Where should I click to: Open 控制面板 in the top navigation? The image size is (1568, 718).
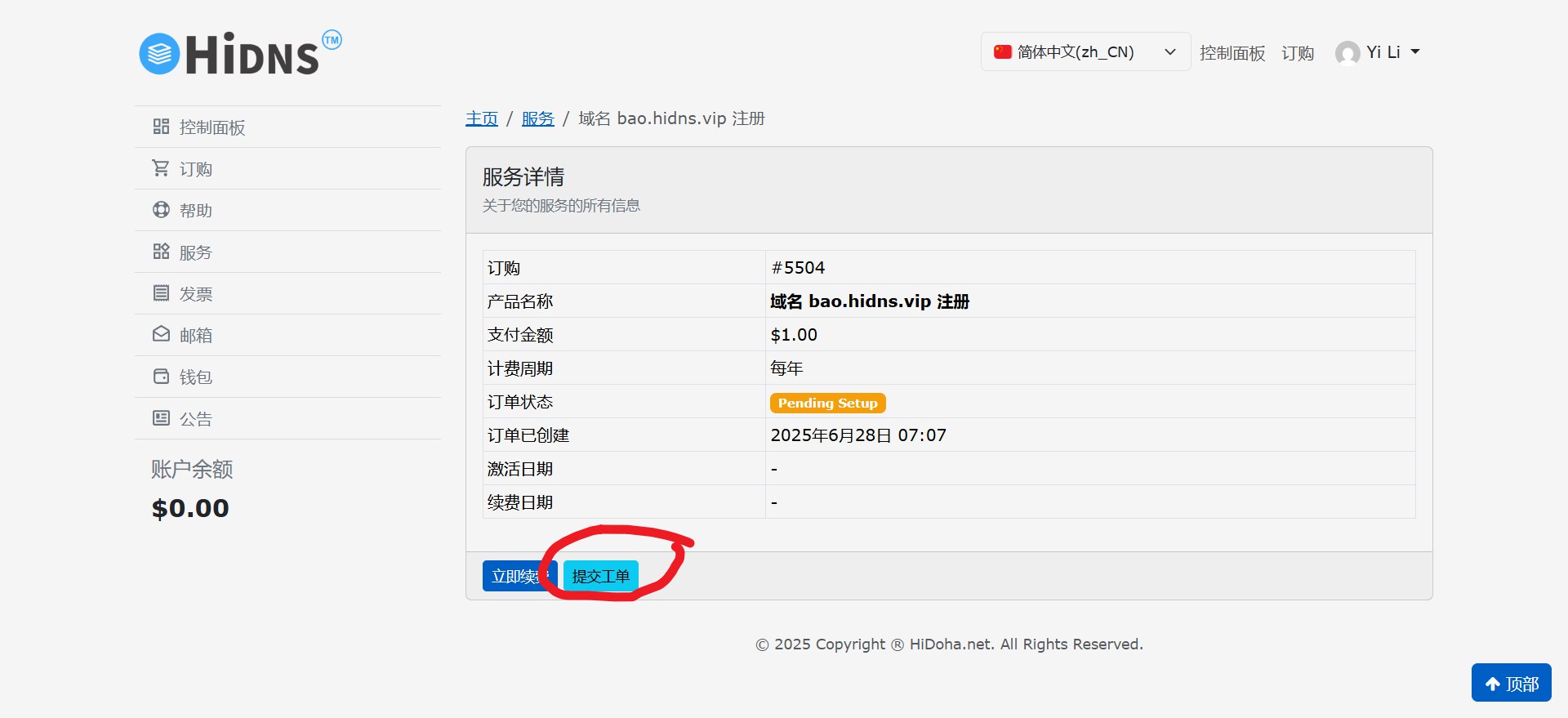click(1232, 53)
